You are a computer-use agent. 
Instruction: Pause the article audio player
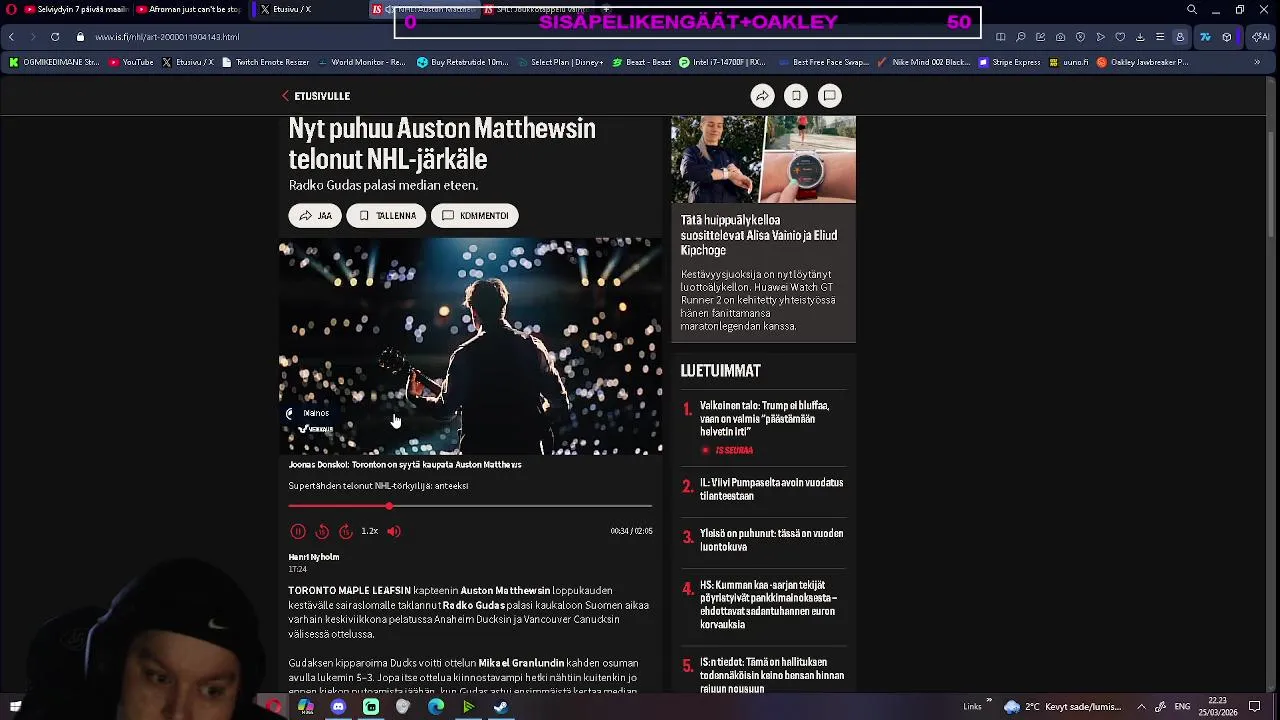pos(298,532)
